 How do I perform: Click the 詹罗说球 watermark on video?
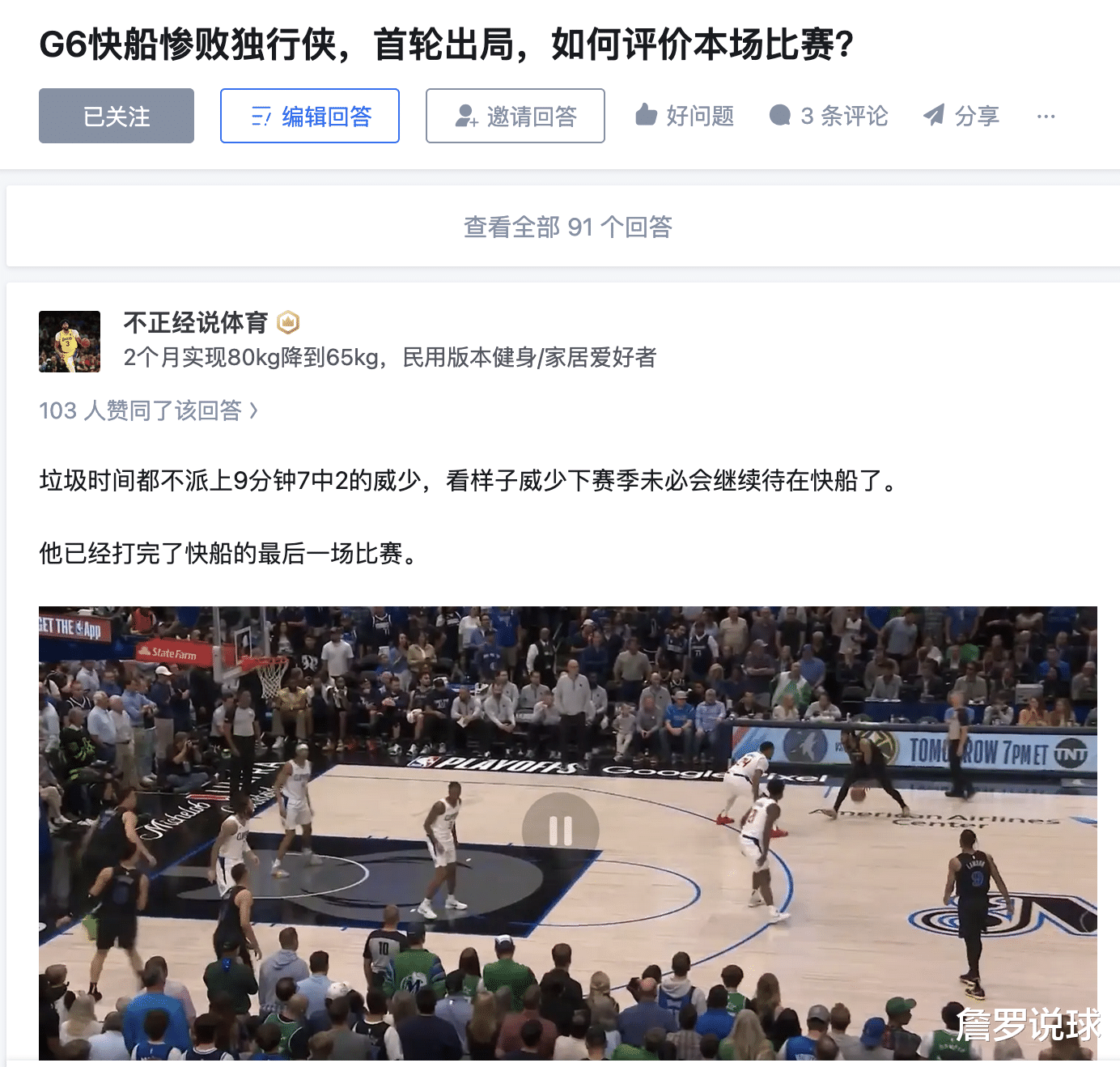coord(1029,1024)
